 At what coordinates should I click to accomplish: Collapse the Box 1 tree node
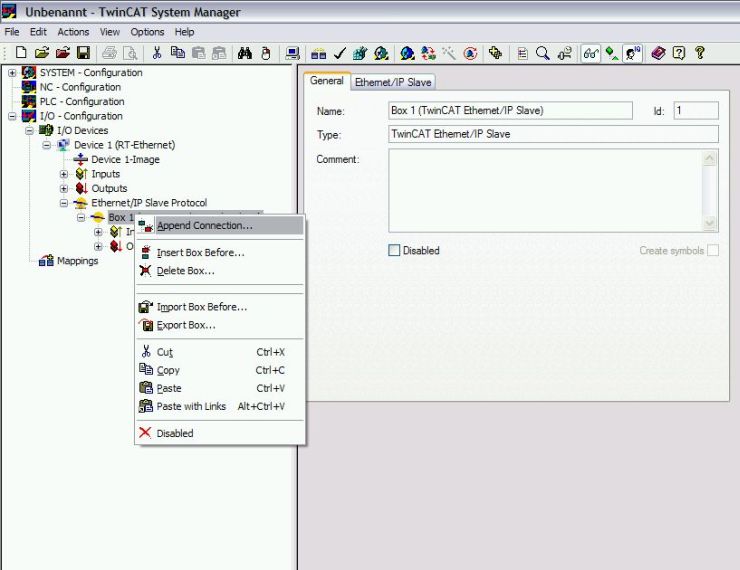(x=81, y=218)
